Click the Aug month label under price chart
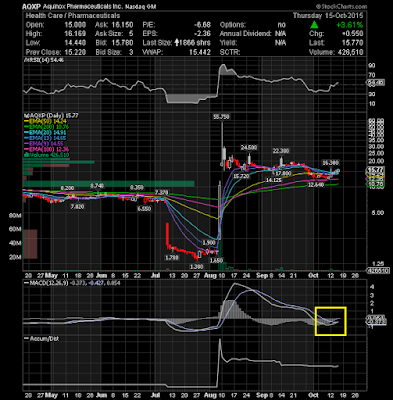 click(x=210, y=276)
